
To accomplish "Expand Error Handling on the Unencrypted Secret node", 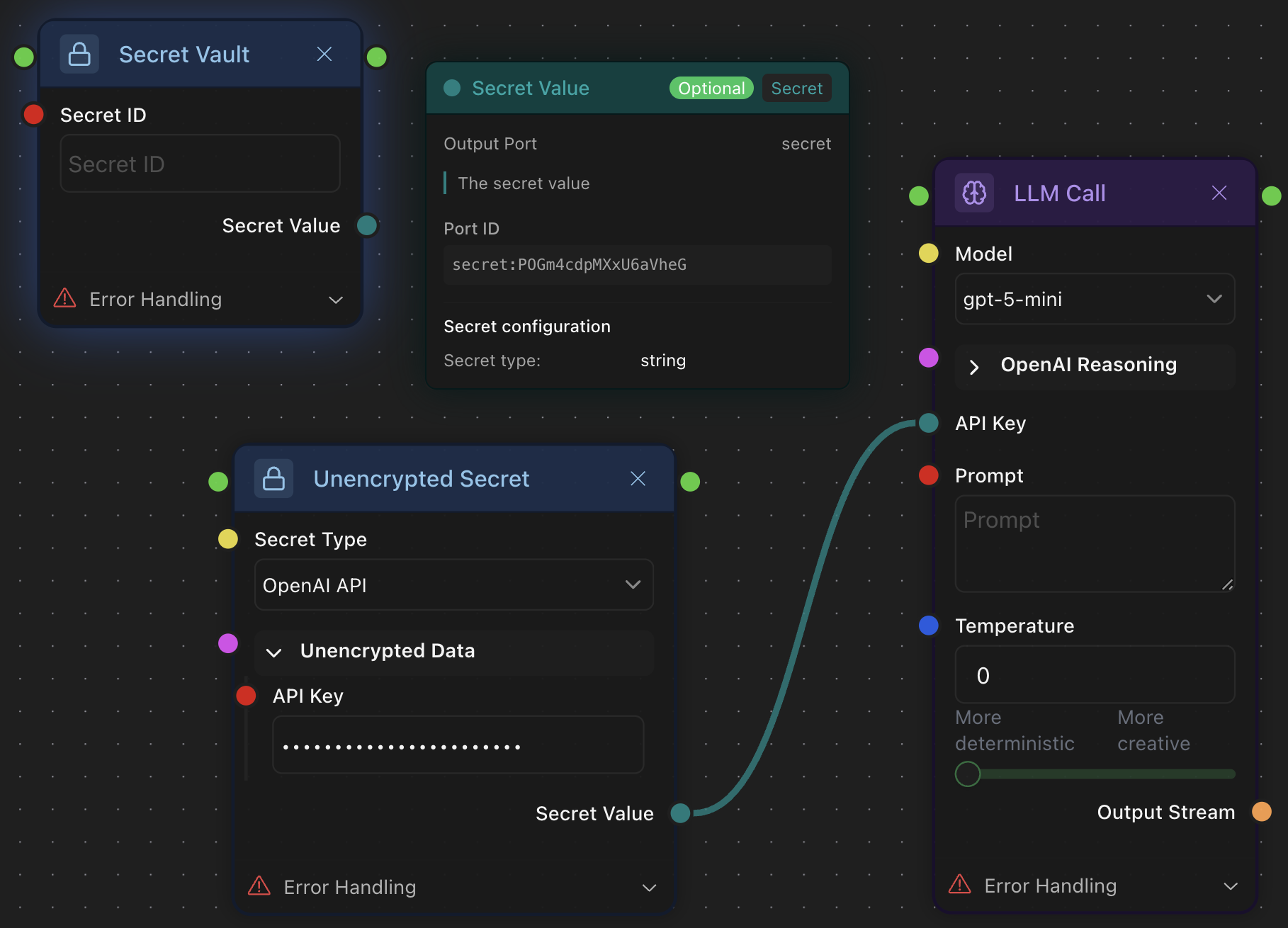I will 648,888.
